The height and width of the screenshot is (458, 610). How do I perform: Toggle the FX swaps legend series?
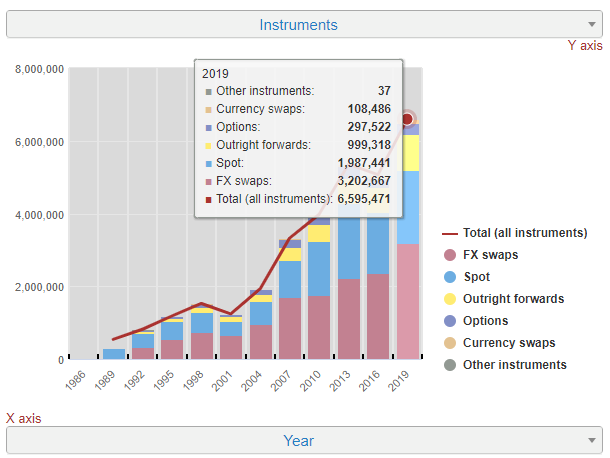point(481,255)
